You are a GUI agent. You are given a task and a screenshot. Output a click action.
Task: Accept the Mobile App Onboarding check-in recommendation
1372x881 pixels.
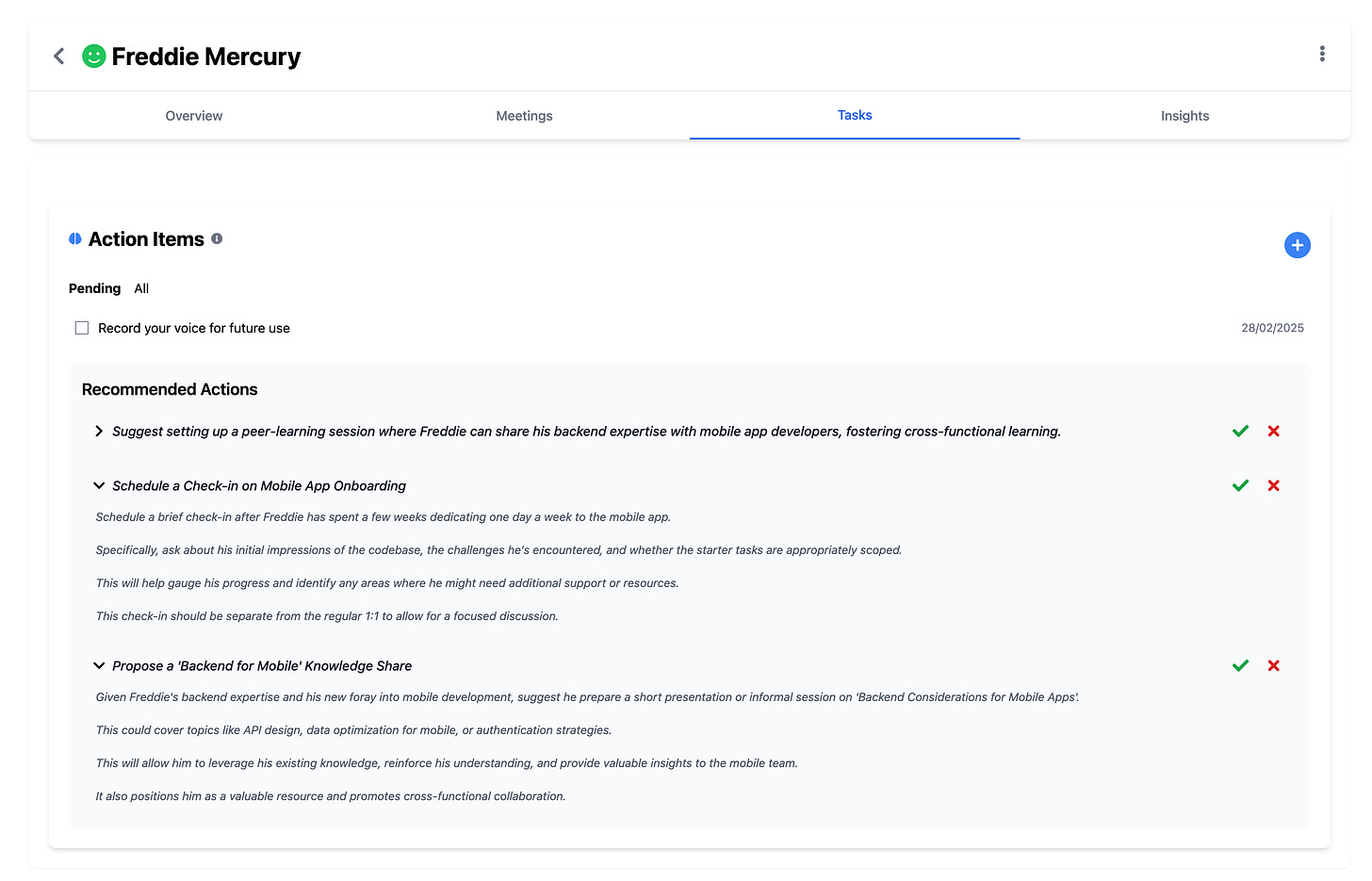tap(1240, 486)
